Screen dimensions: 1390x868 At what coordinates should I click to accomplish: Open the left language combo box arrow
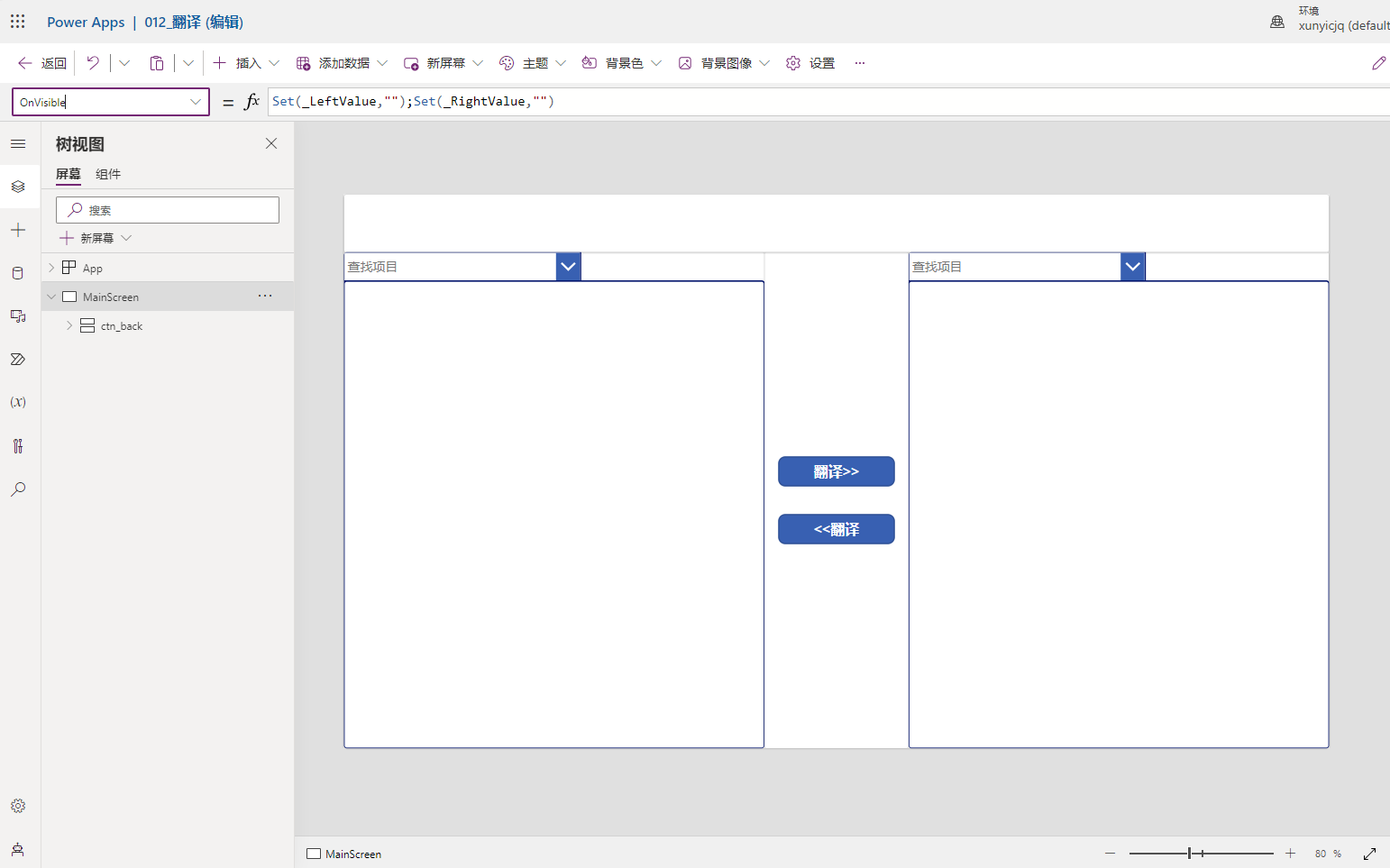[569, 267]
